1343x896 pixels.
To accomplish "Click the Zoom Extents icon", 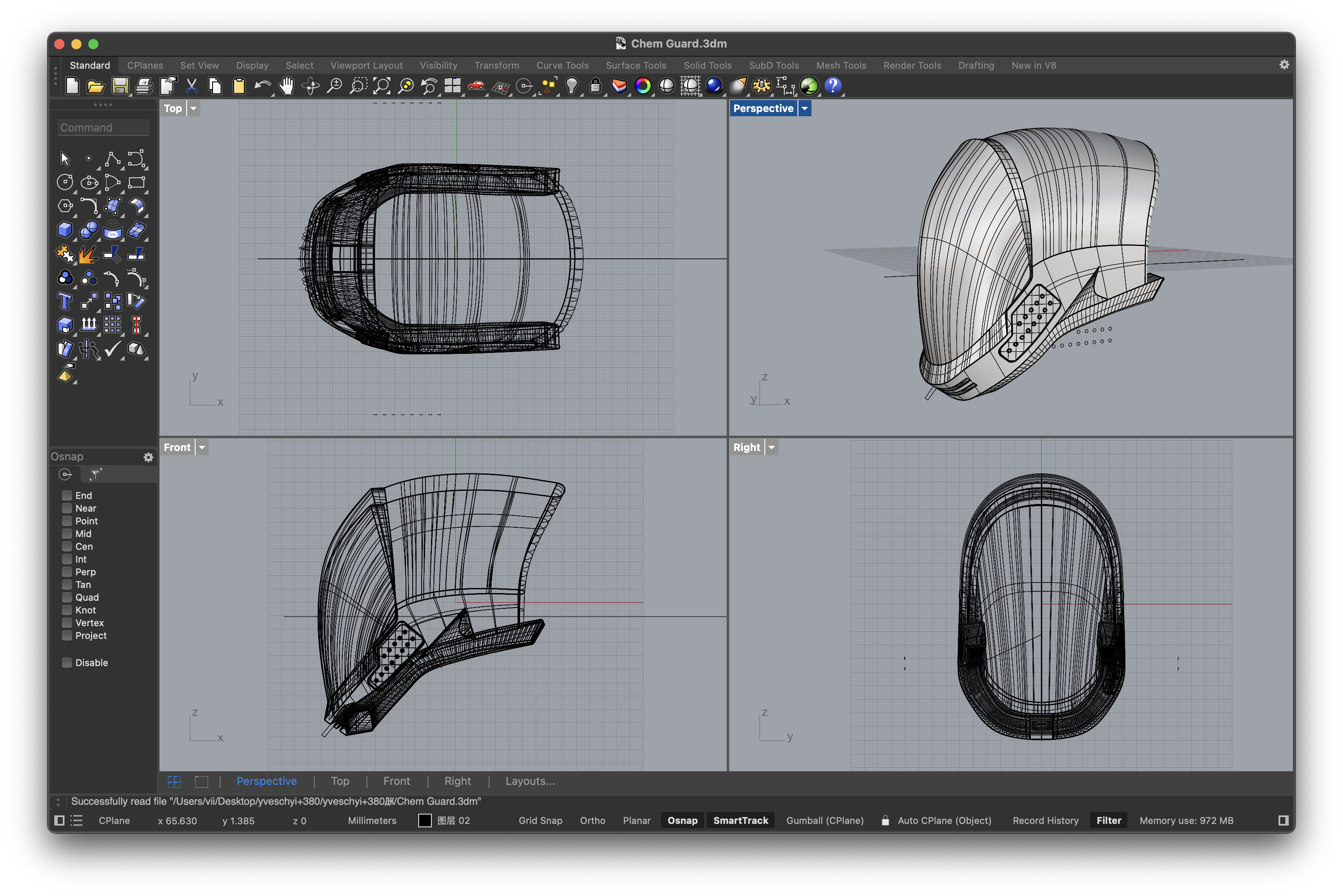I will [x=382, y=86].
